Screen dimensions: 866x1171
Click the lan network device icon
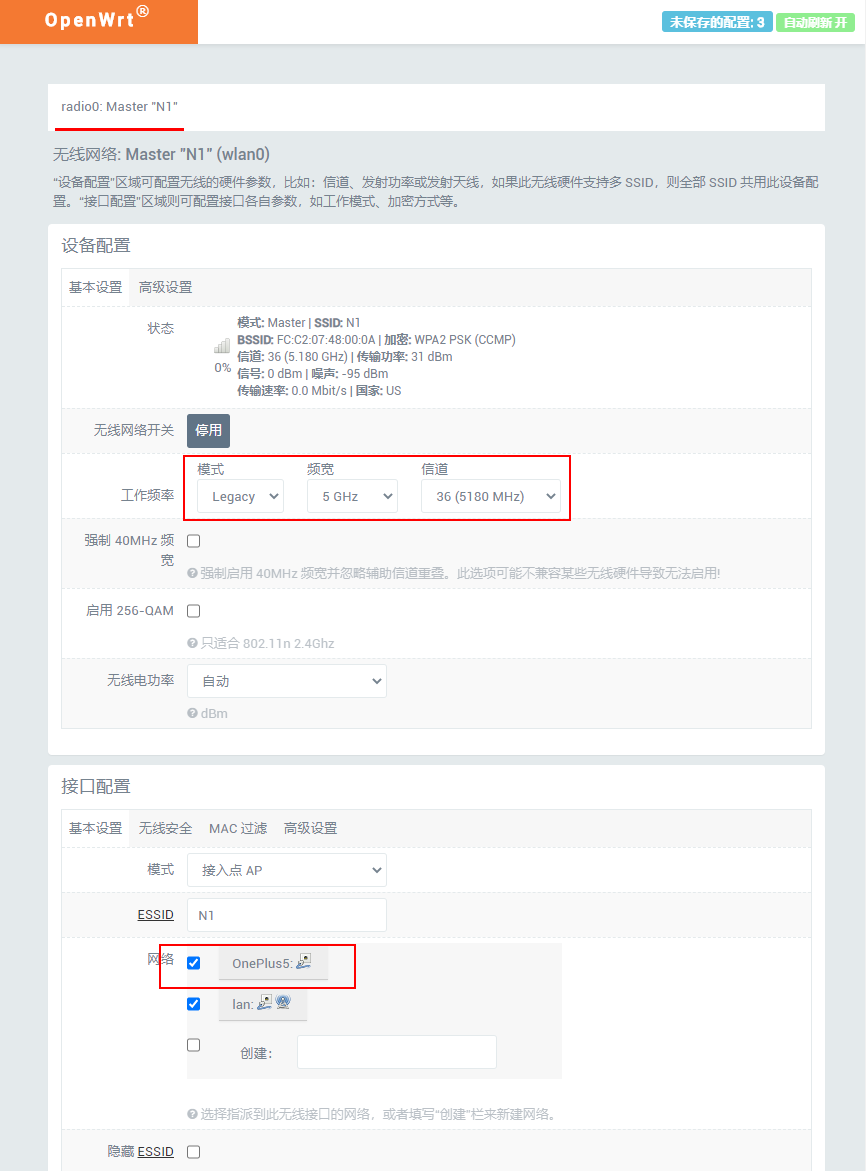click(264, 1002)
